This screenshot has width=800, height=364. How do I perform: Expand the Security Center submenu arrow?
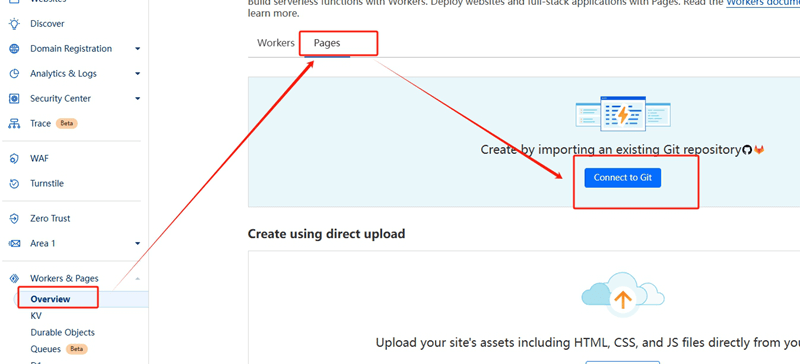tap(138, 99)
